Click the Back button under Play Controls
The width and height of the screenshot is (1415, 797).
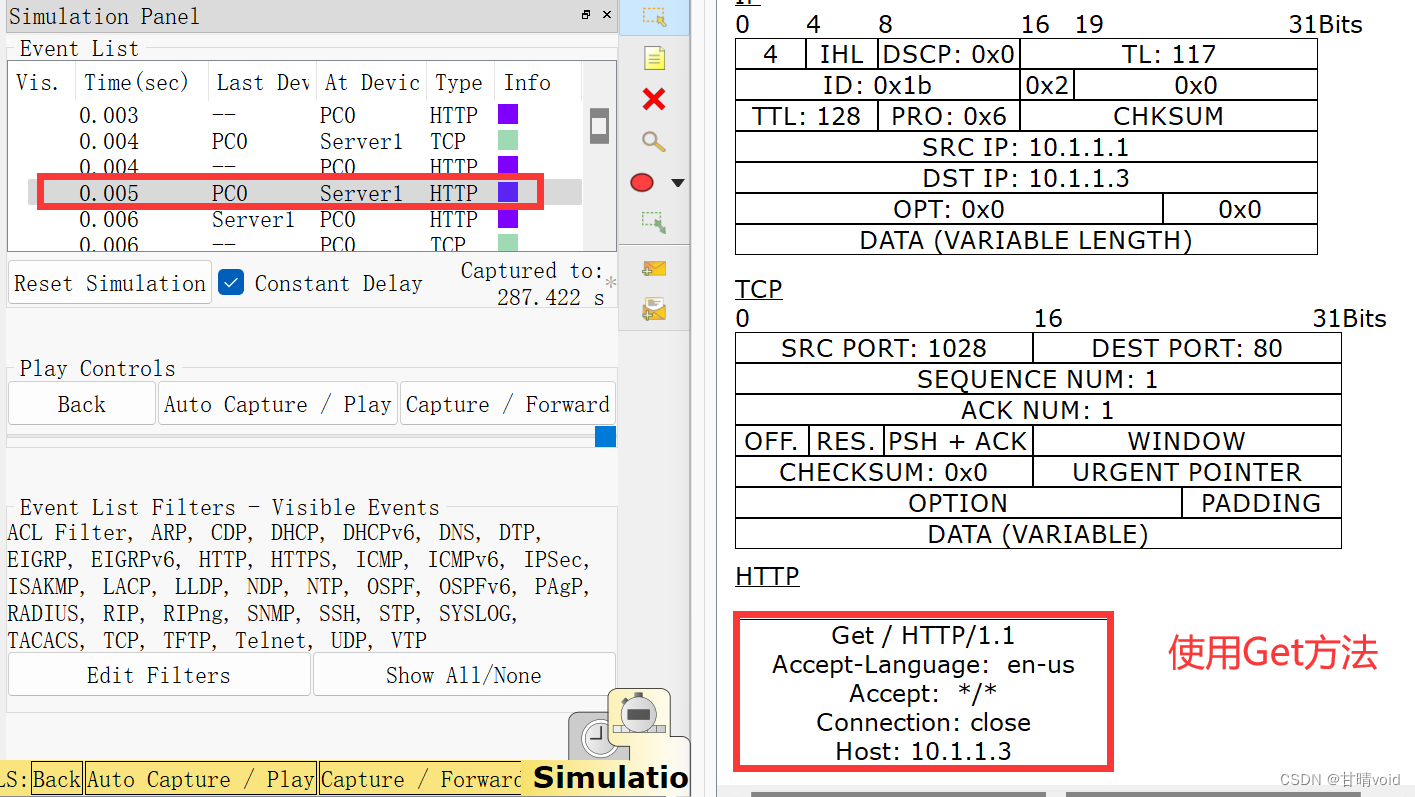(x=82, y=404)
